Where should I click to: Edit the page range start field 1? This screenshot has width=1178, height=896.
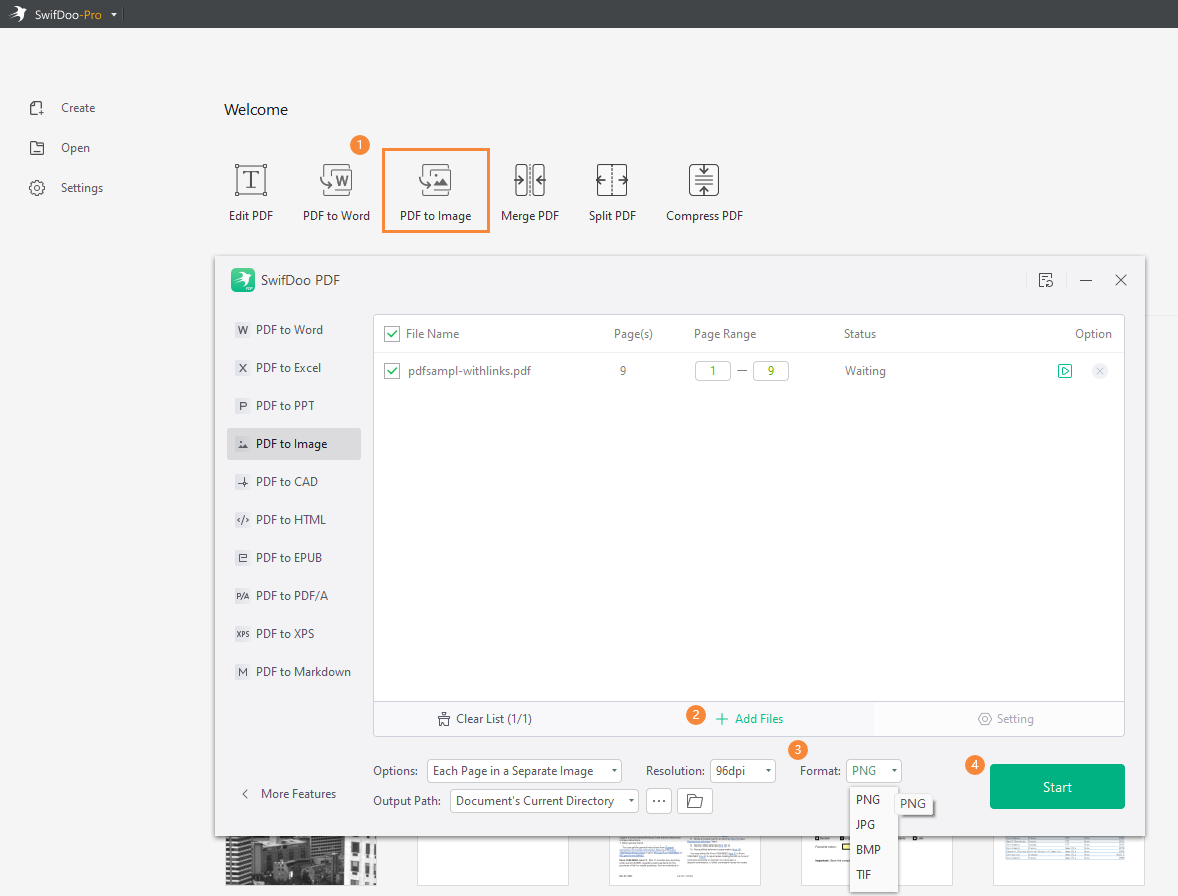[x=713, y=371]
